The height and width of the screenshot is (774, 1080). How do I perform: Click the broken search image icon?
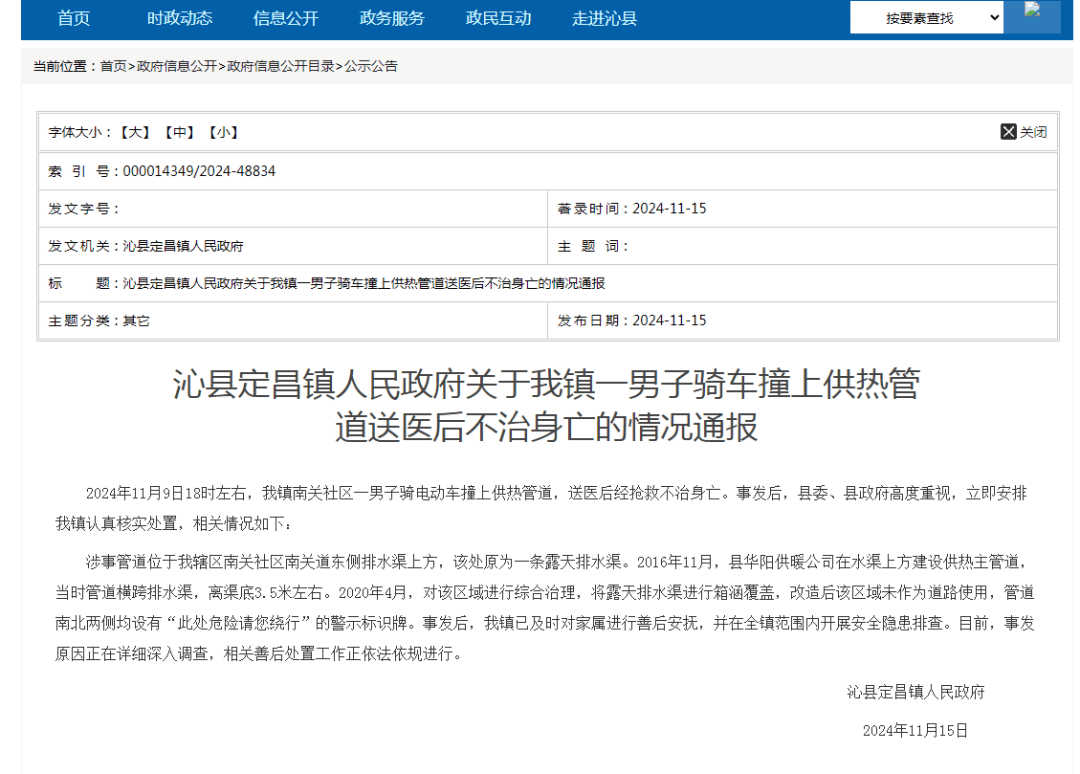pyautogui.click(x=1032, y=9)
